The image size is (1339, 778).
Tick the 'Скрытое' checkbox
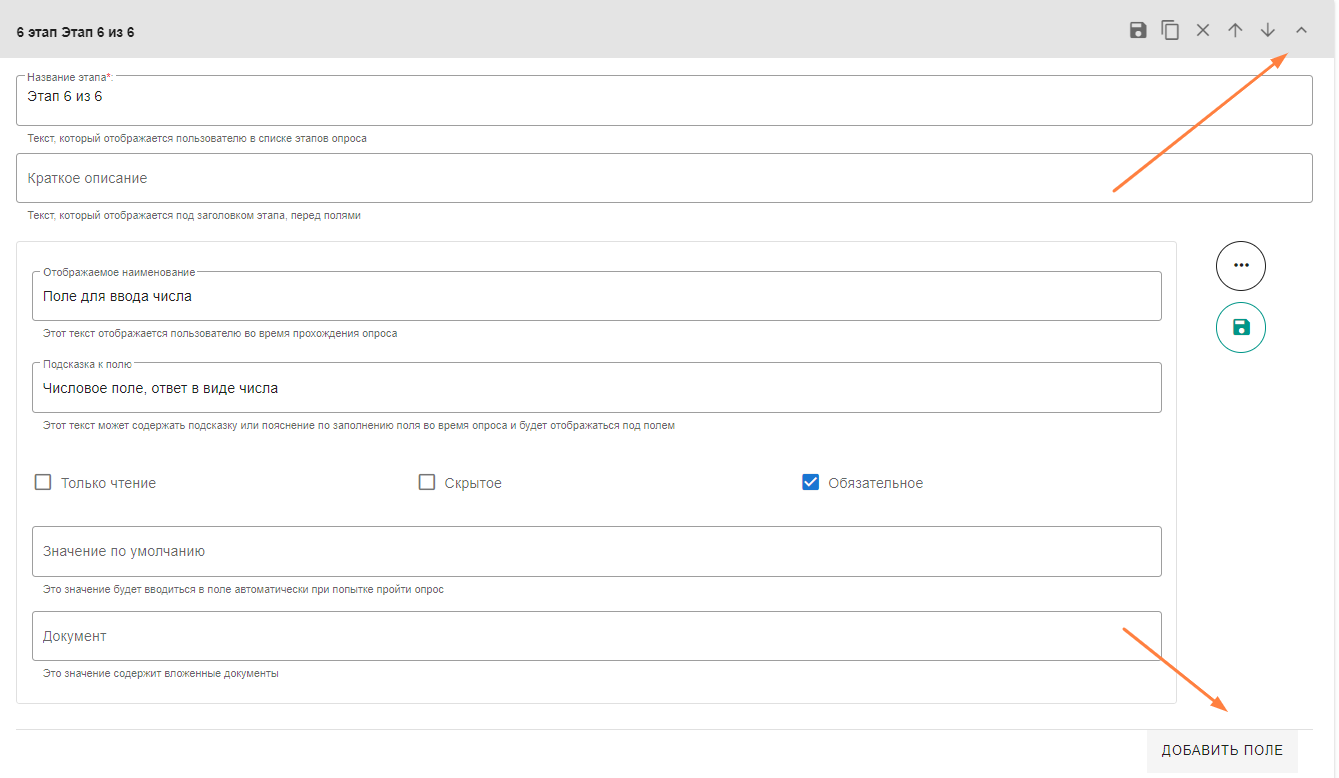coord(427,483)
